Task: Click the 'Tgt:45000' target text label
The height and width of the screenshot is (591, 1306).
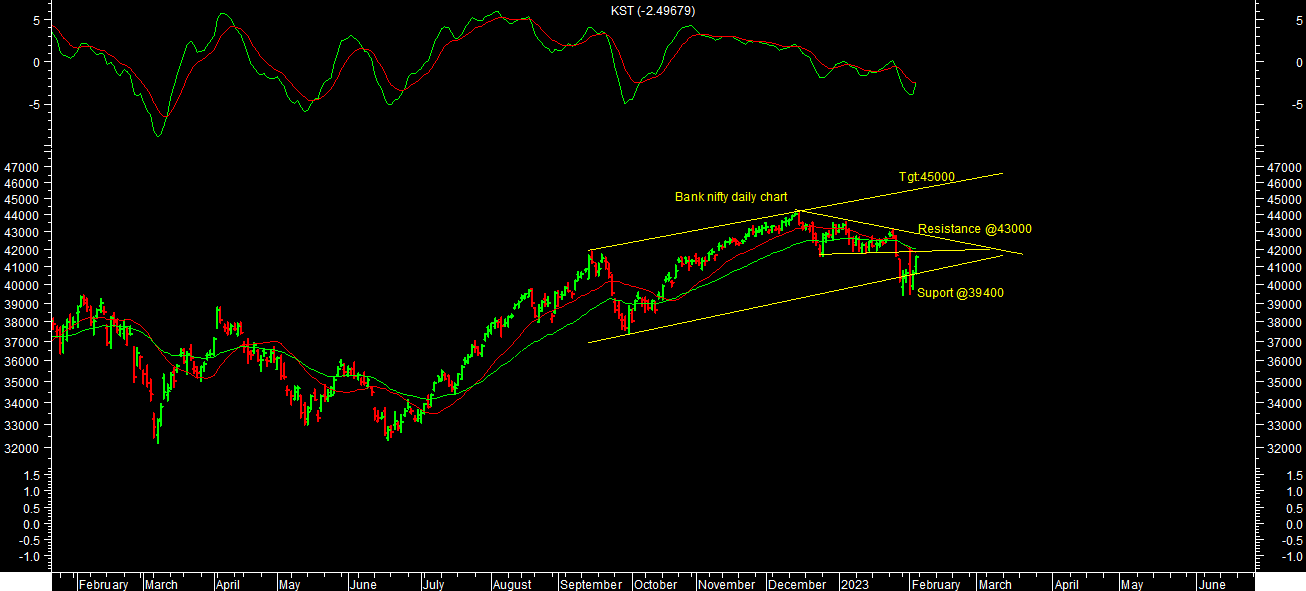Action: pyautogui.click(x=926, y=177)
